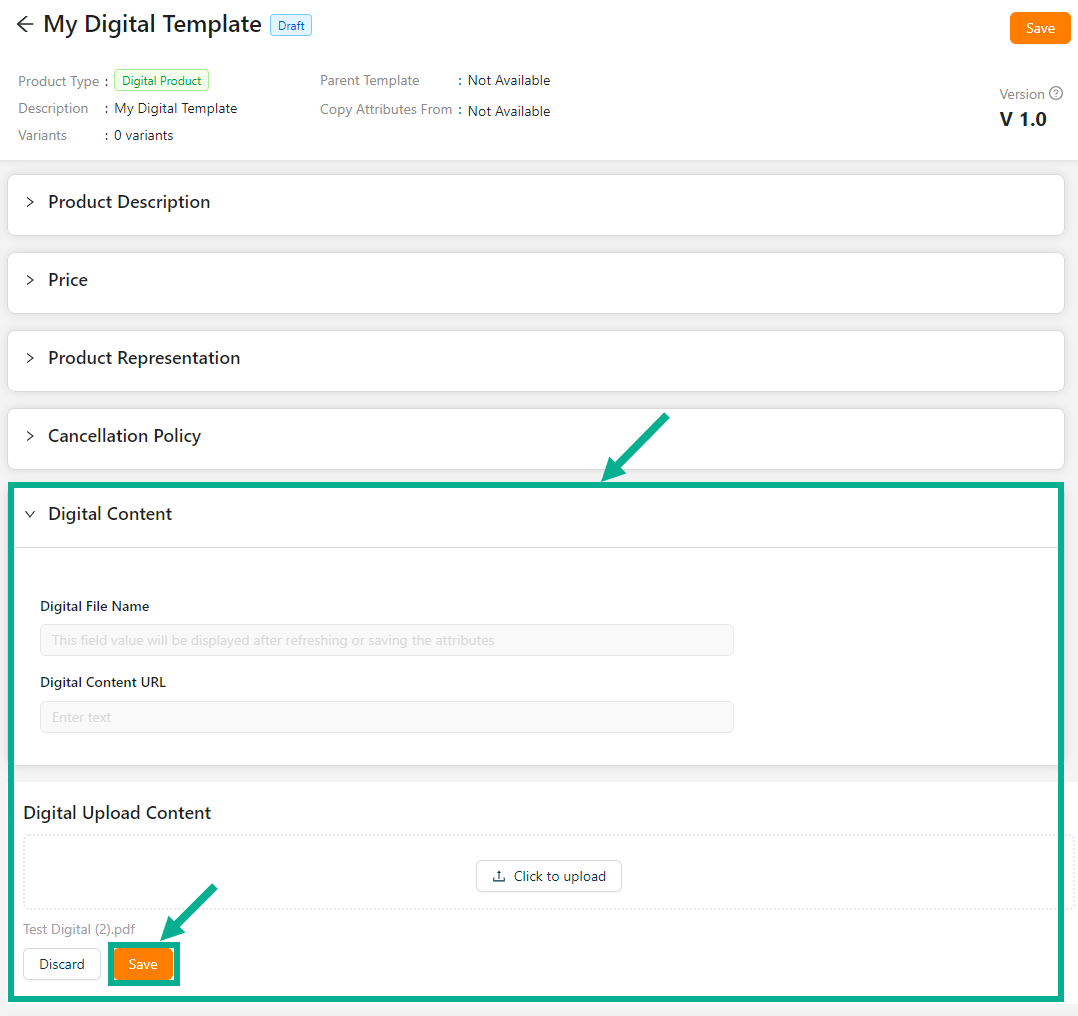Go back using the left arrow icon

(25, 25)
